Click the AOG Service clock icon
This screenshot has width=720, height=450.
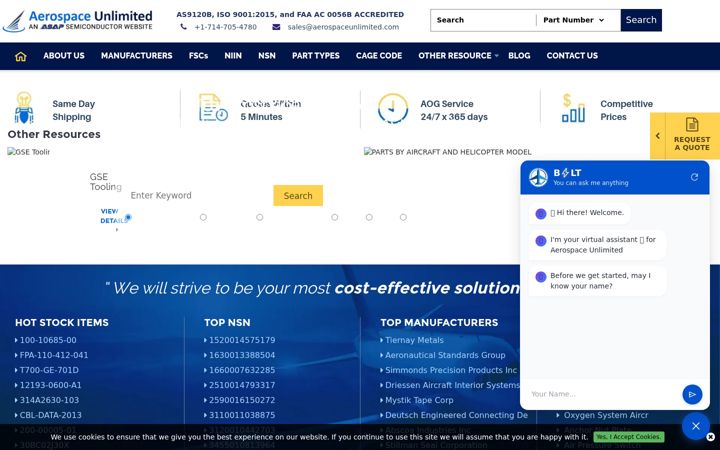click(x=393, y=108)
